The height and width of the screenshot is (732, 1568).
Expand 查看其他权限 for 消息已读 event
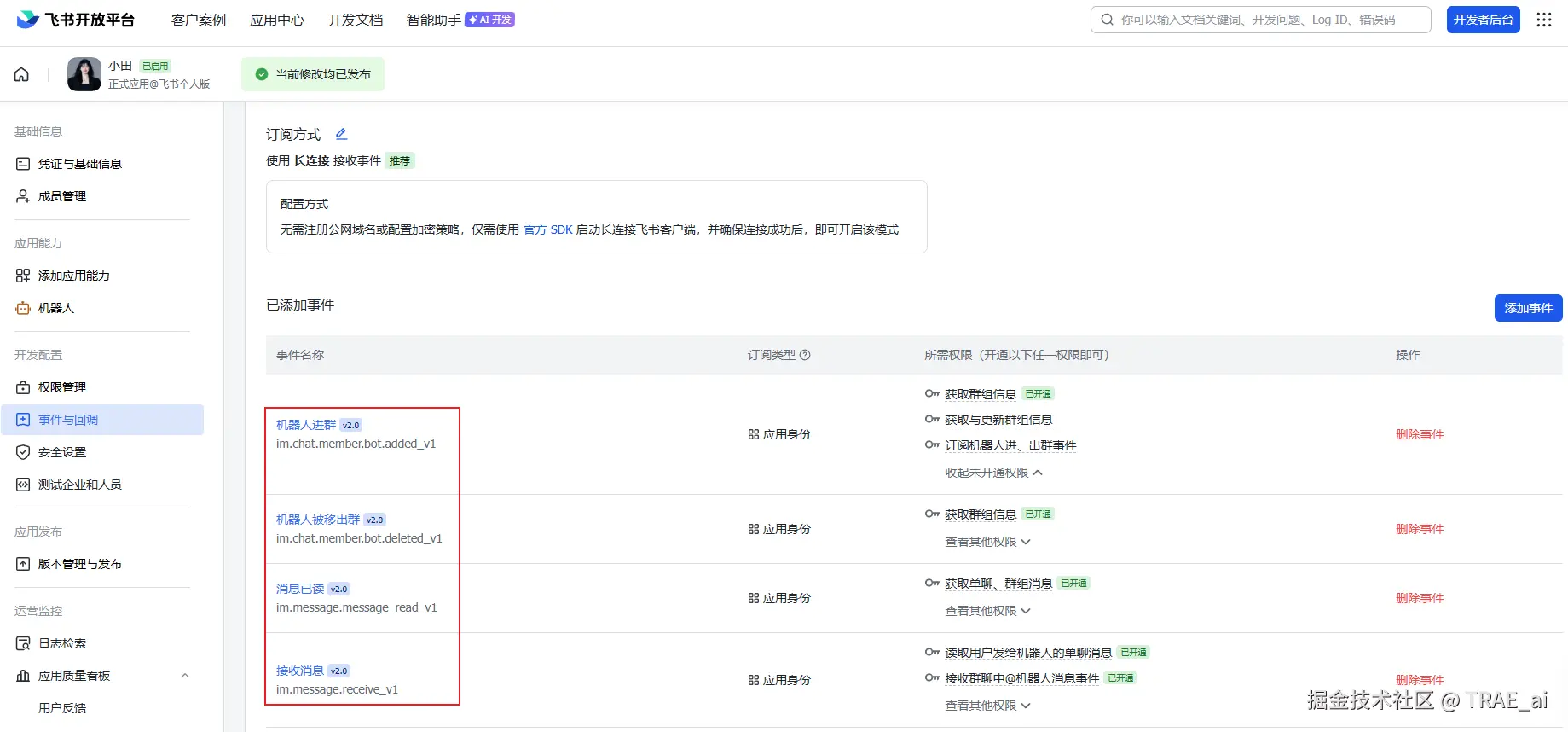point(987,611)
